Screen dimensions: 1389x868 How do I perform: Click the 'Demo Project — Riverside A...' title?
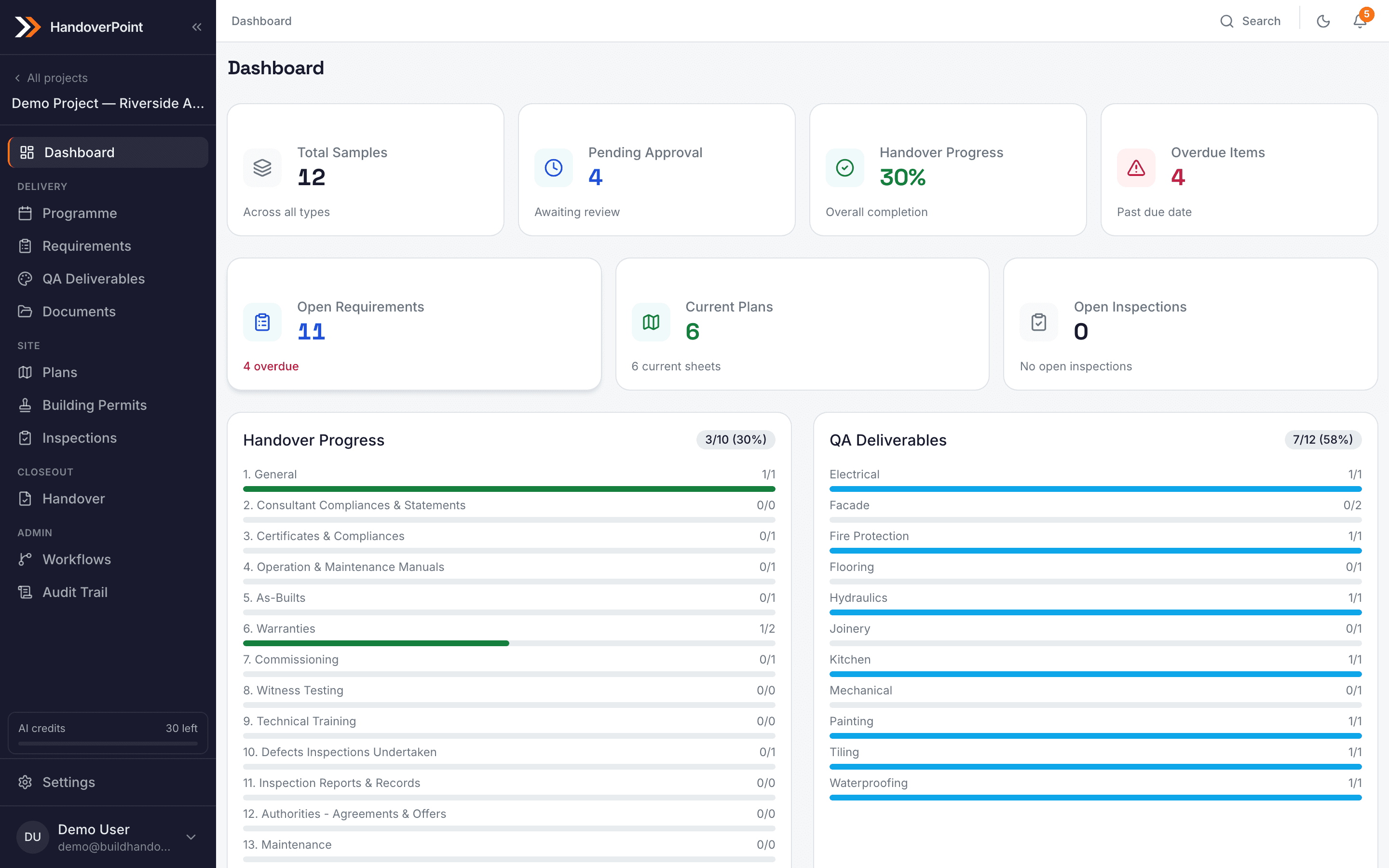pyautogui.click(x=108, y=103)
